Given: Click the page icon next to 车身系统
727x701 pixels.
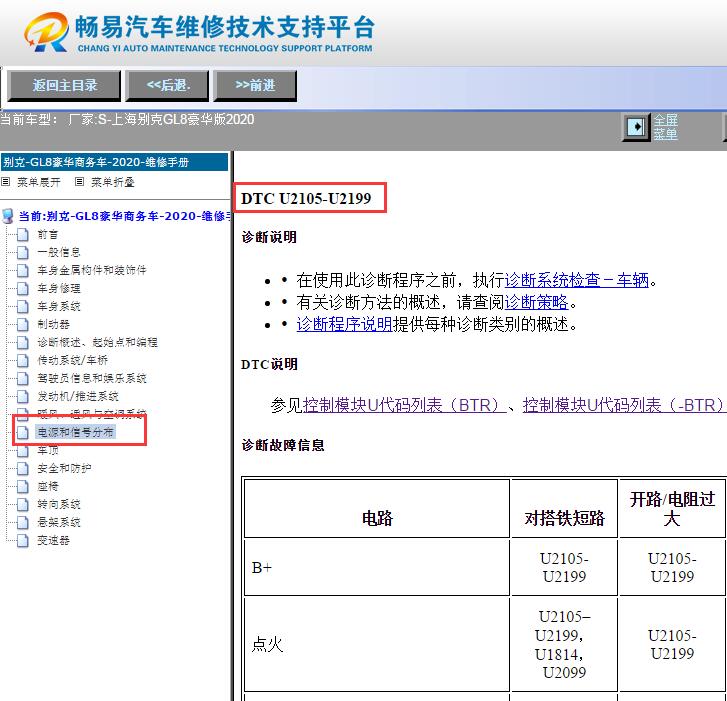Looking at the screenshot, I should pyautogui.click(x=22, y=306).
